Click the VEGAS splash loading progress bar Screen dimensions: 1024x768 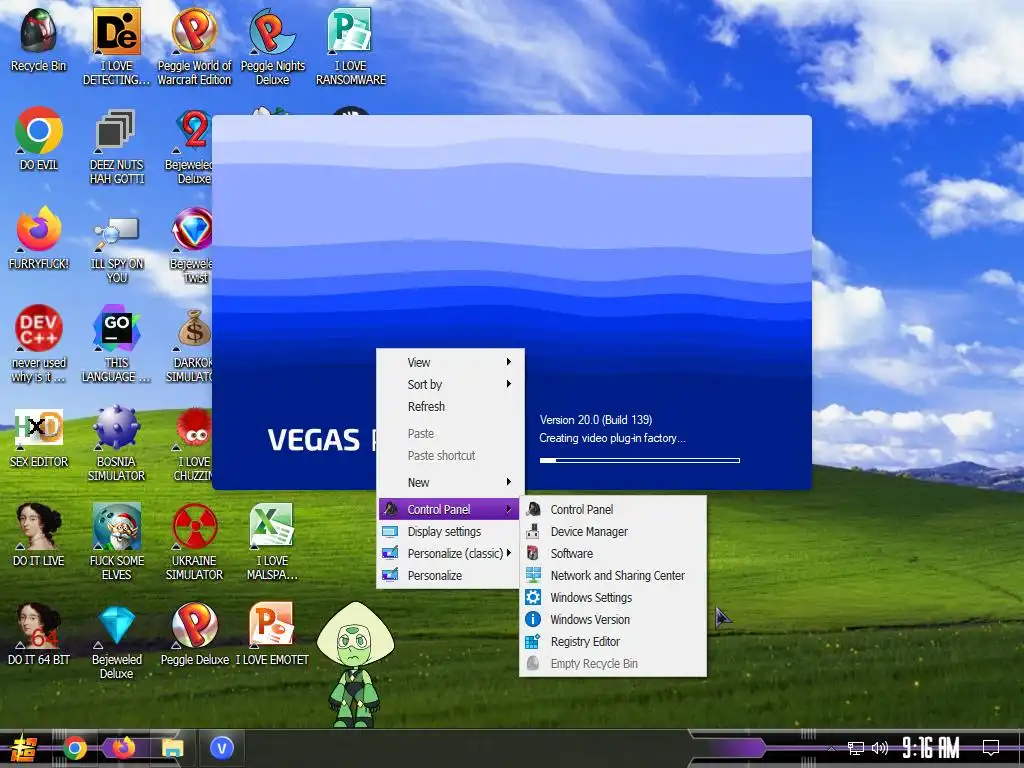[x=639, y=460]
